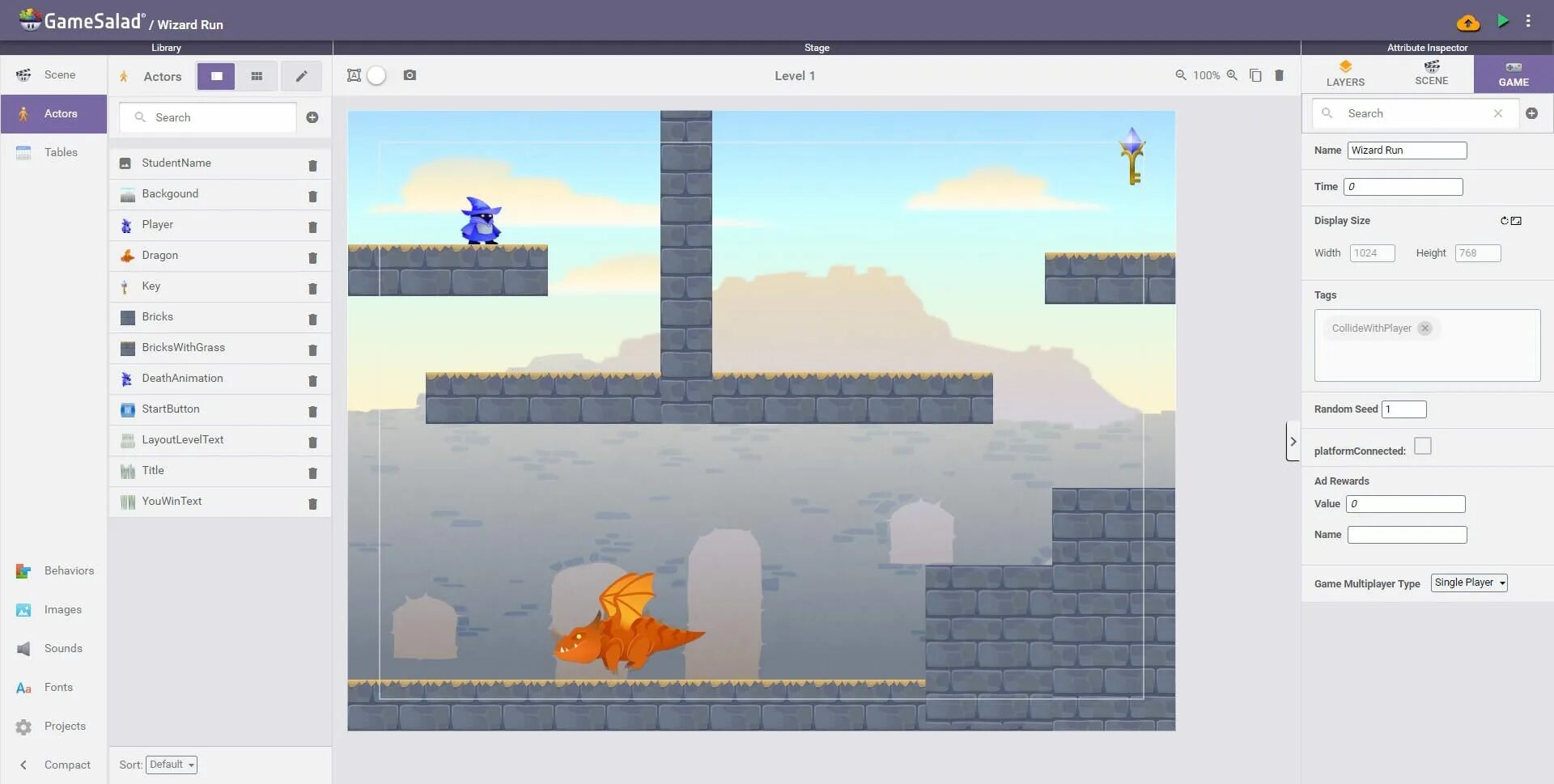Viewport: 1554px width, 784px height.
Task: Toggle the scene initial state switch near the camera icon
Action: 377,74
